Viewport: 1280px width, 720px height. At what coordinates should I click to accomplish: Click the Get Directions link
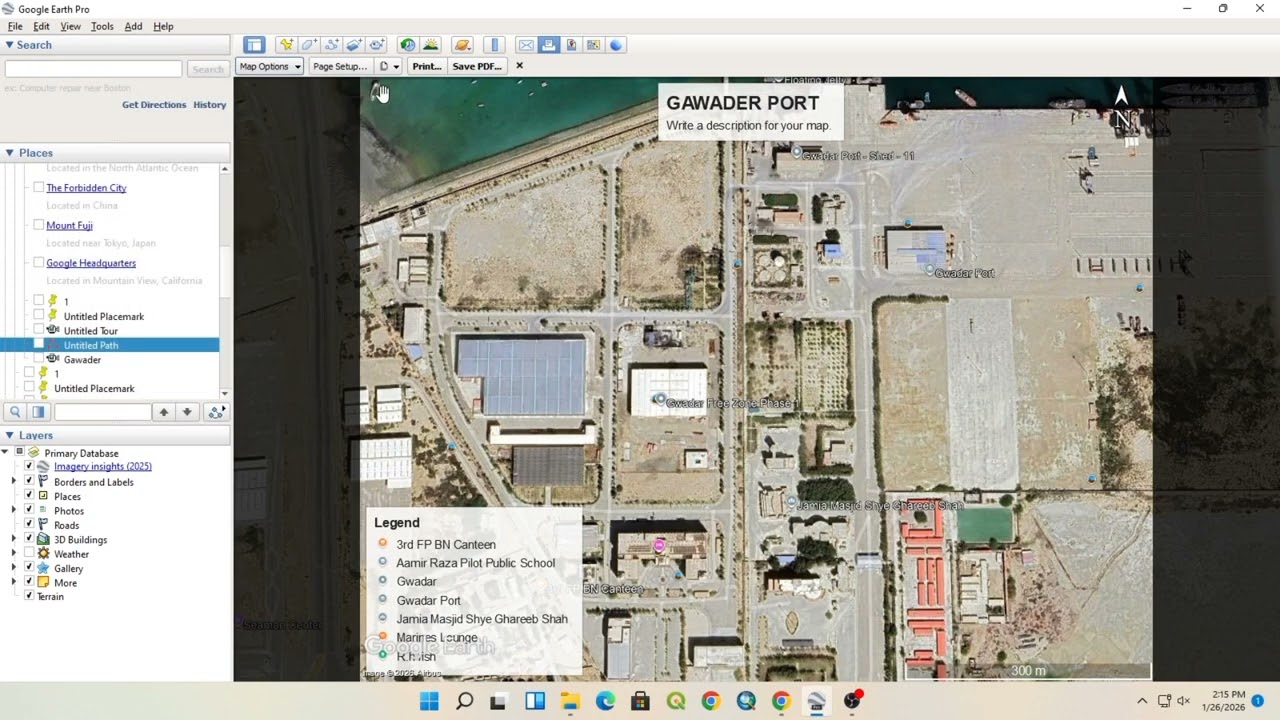point(154,104)
